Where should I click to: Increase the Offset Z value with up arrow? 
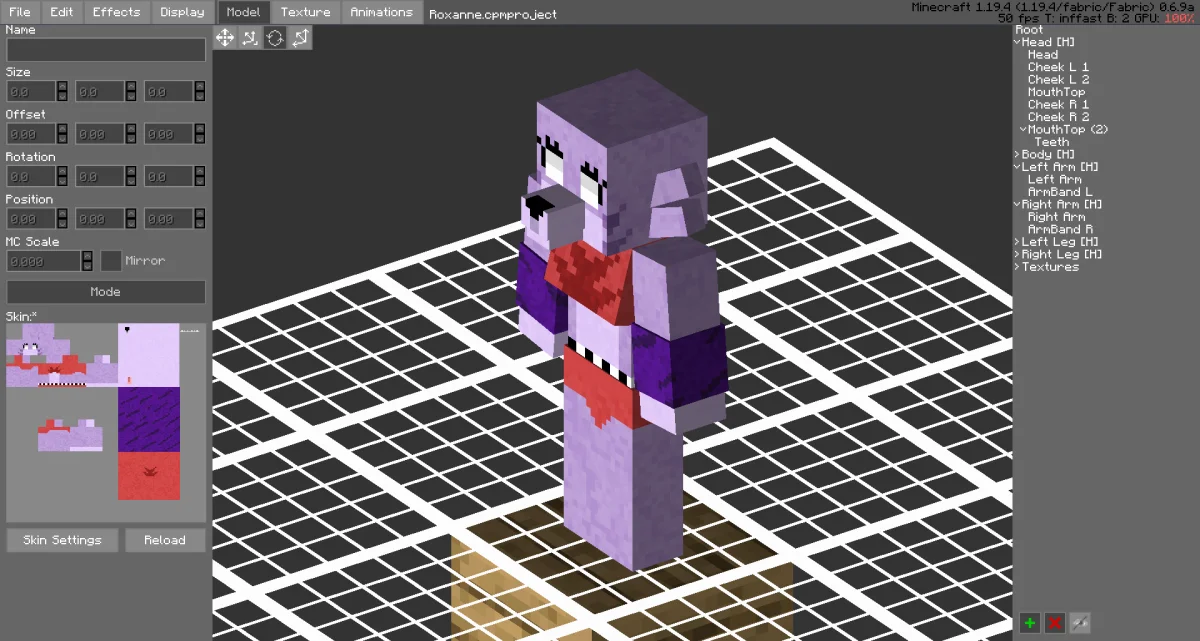199,129
